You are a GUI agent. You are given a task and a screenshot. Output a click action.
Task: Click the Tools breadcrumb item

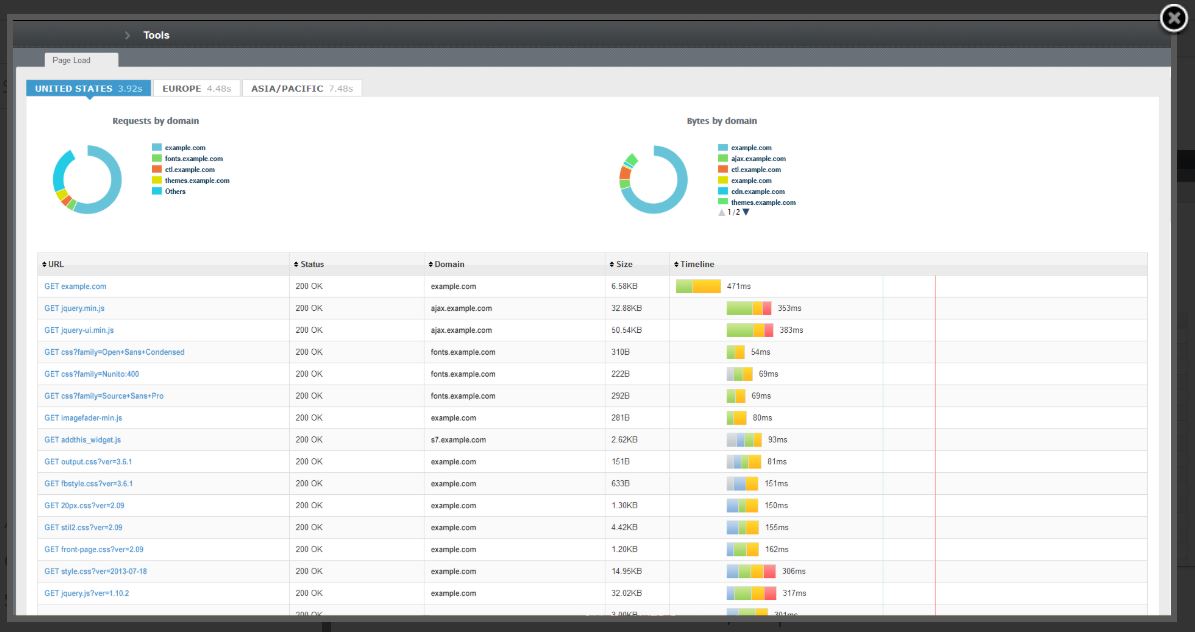coord(156,35)
